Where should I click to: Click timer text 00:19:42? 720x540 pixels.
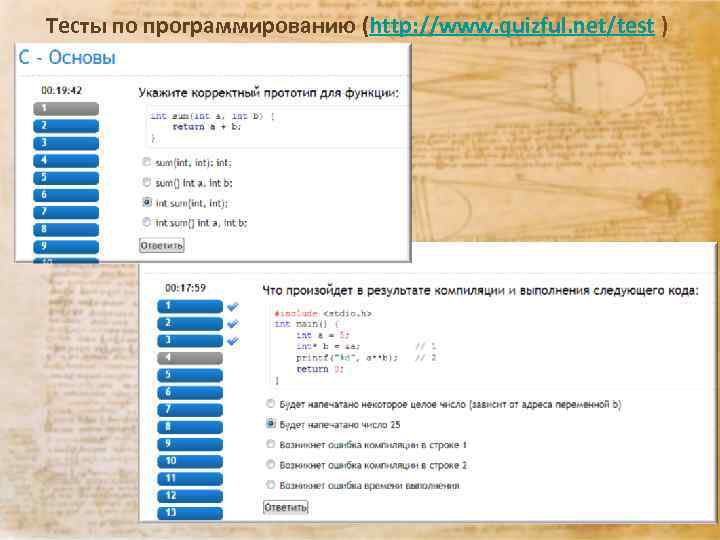pos(62,90)
